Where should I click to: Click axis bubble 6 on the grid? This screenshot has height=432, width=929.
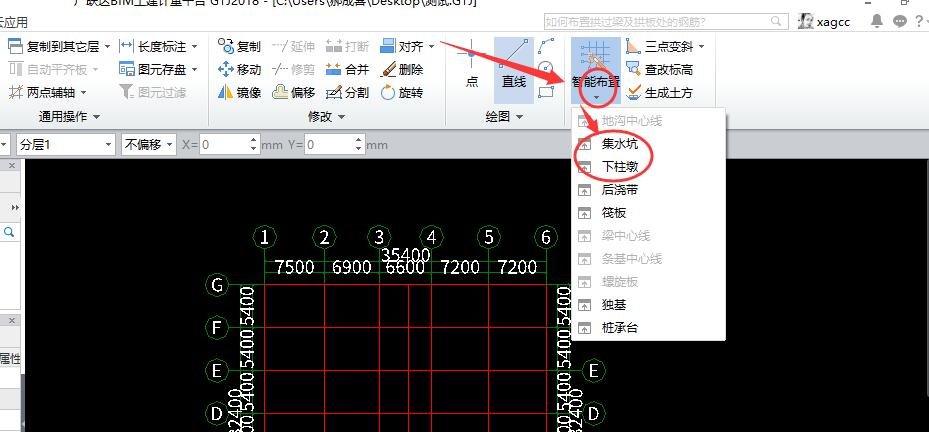pyautogui.click(x=546, y=238)
